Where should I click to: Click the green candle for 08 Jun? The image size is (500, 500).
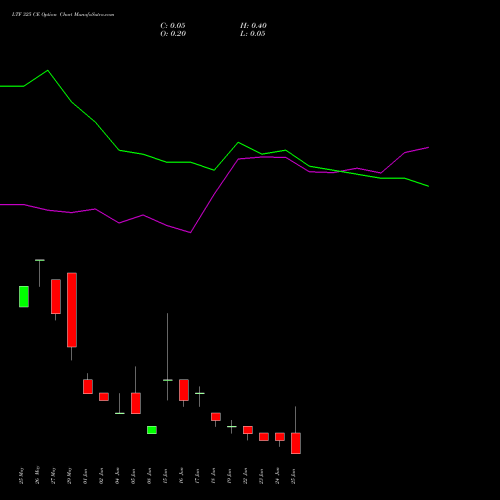152,430
